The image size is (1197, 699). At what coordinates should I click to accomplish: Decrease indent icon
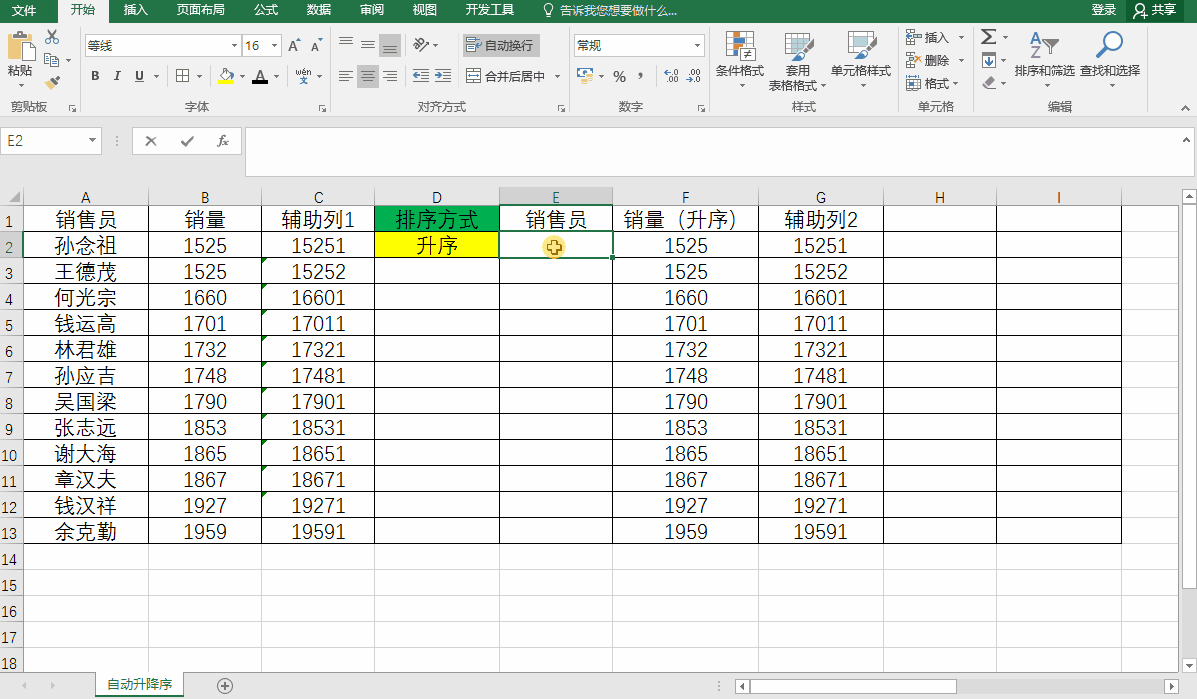[x=421, y=76]
